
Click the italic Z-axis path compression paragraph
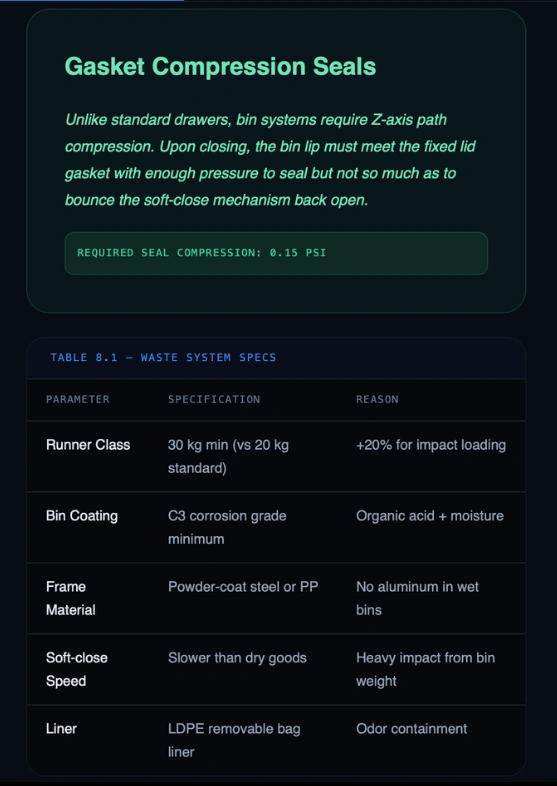coord(270,160)
